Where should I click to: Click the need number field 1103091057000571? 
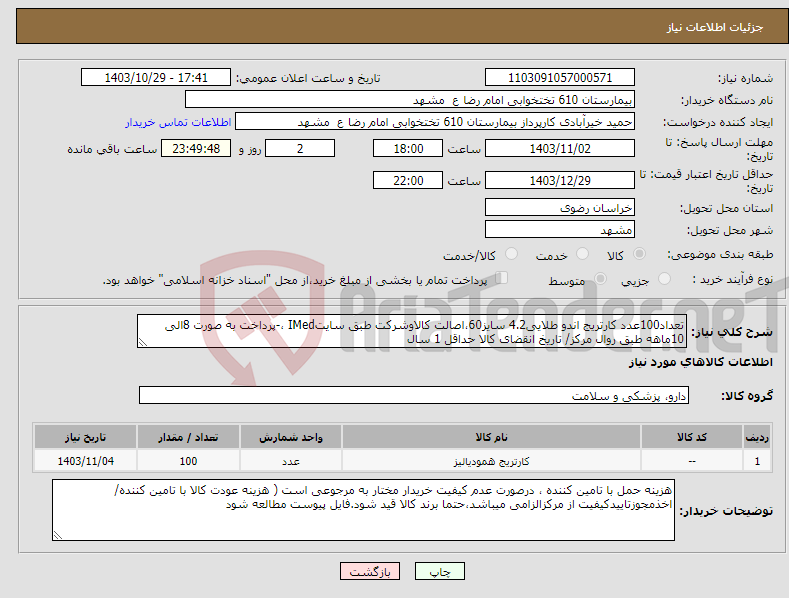[x=560, y=78]
